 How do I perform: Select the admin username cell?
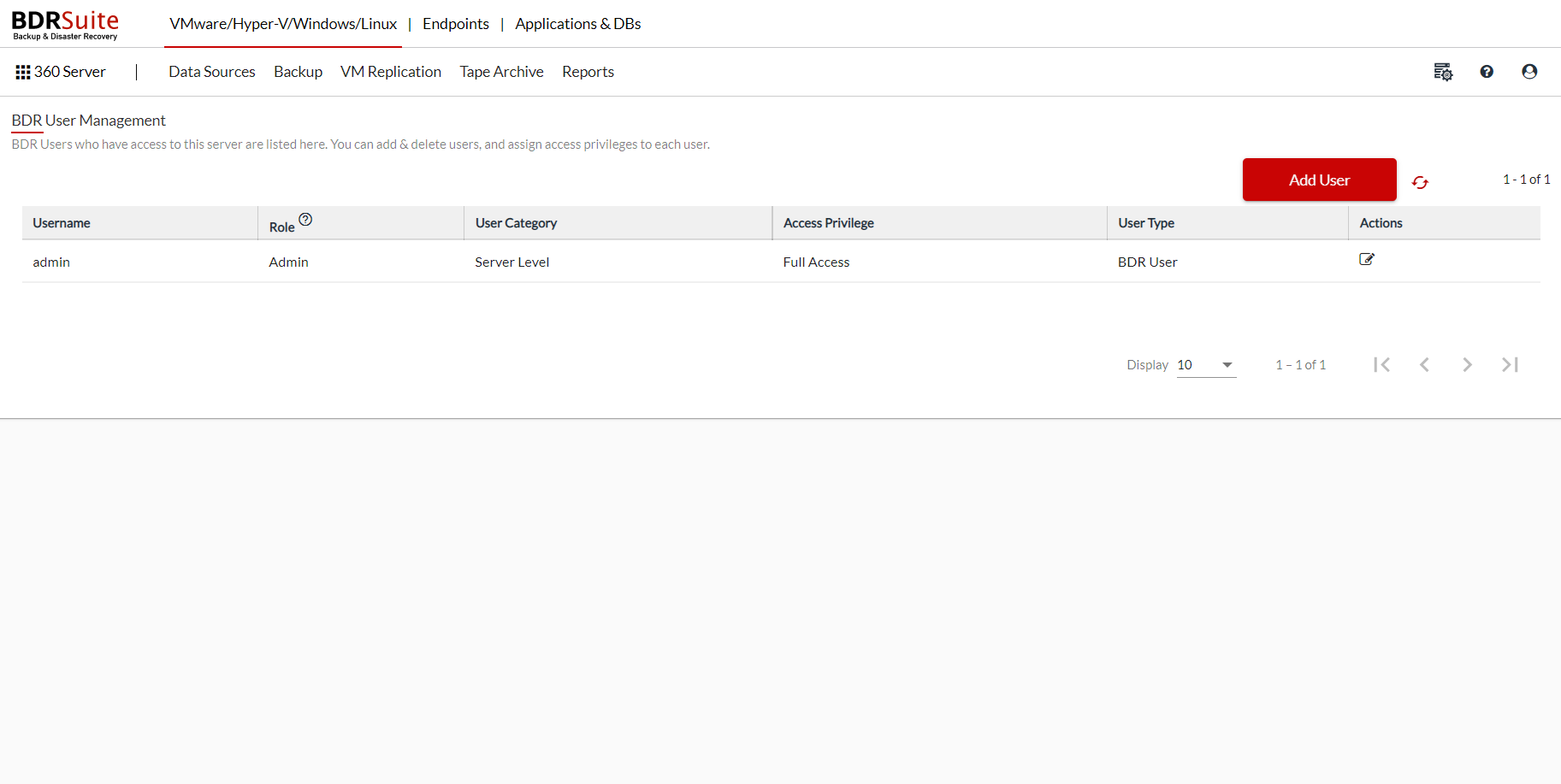pos(51,262)
